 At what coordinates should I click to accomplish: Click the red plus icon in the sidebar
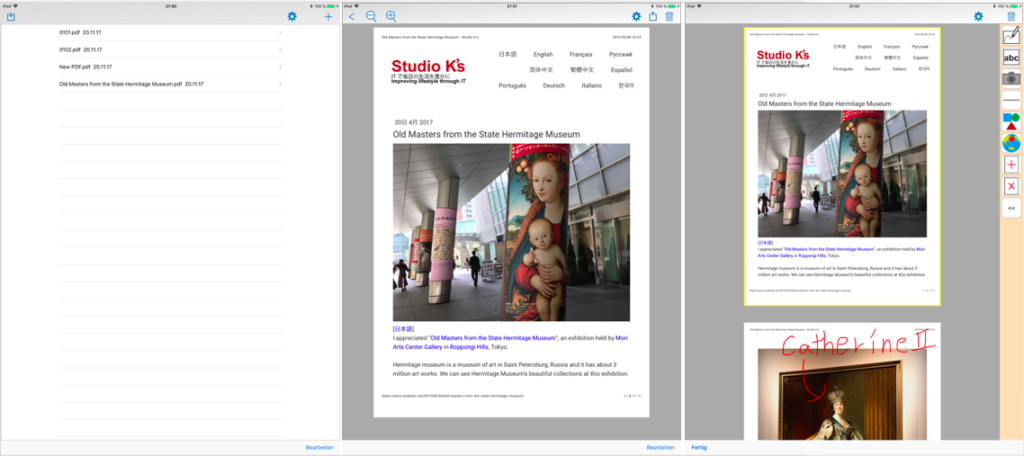(x=1010, y=164)
